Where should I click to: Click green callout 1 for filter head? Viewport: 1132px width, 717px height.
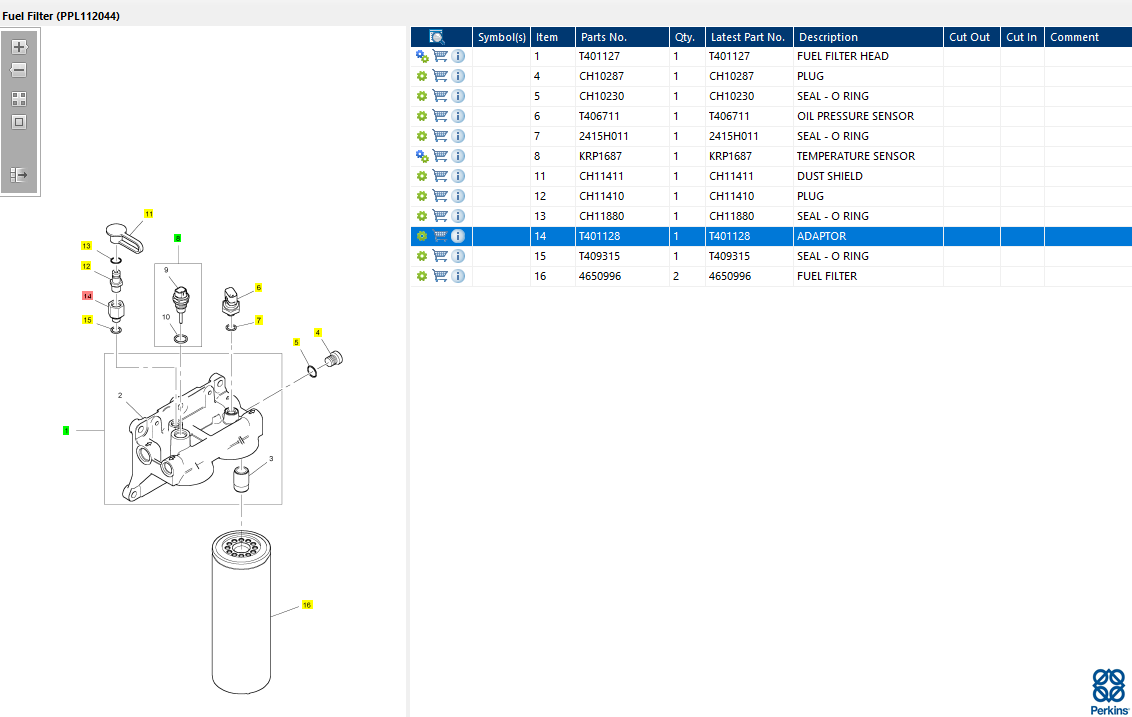[66, 430]
